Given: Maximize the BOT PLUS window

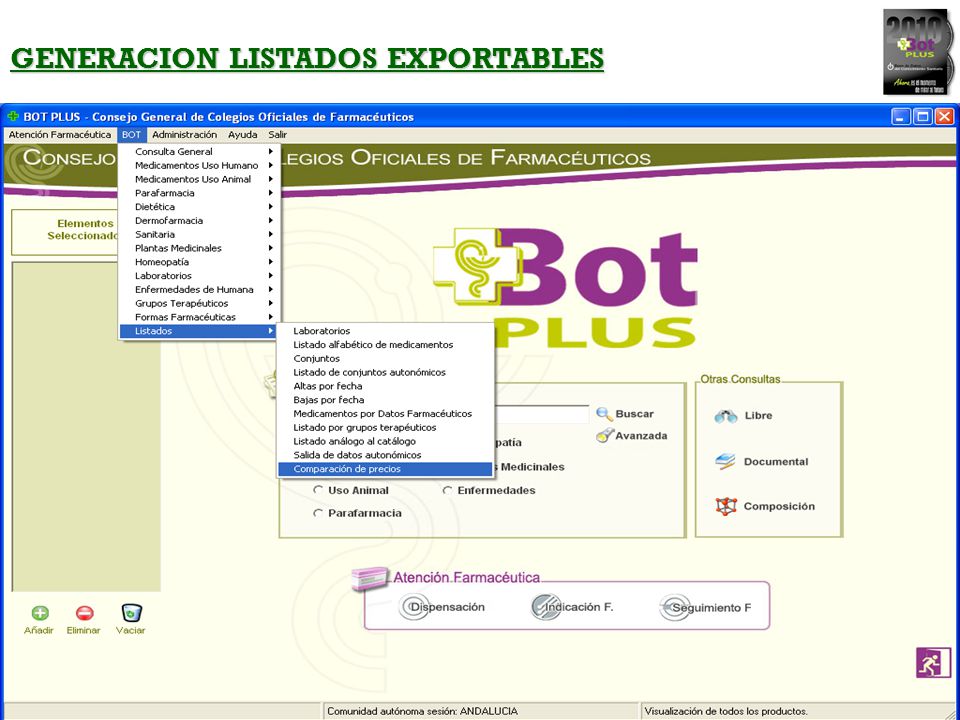Looking at the screenshot, I should pyautogui.click(x=923, y=116).
